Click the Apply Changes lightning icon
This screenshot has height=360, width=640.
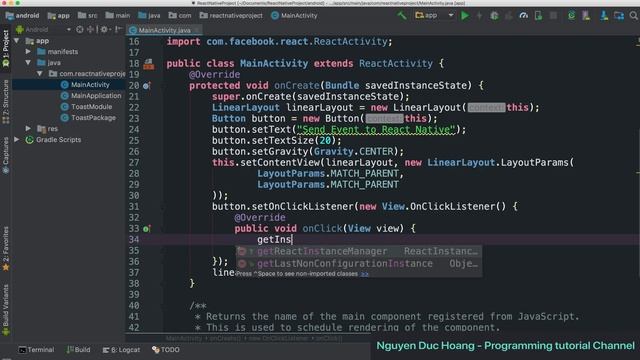coord(479,16)
